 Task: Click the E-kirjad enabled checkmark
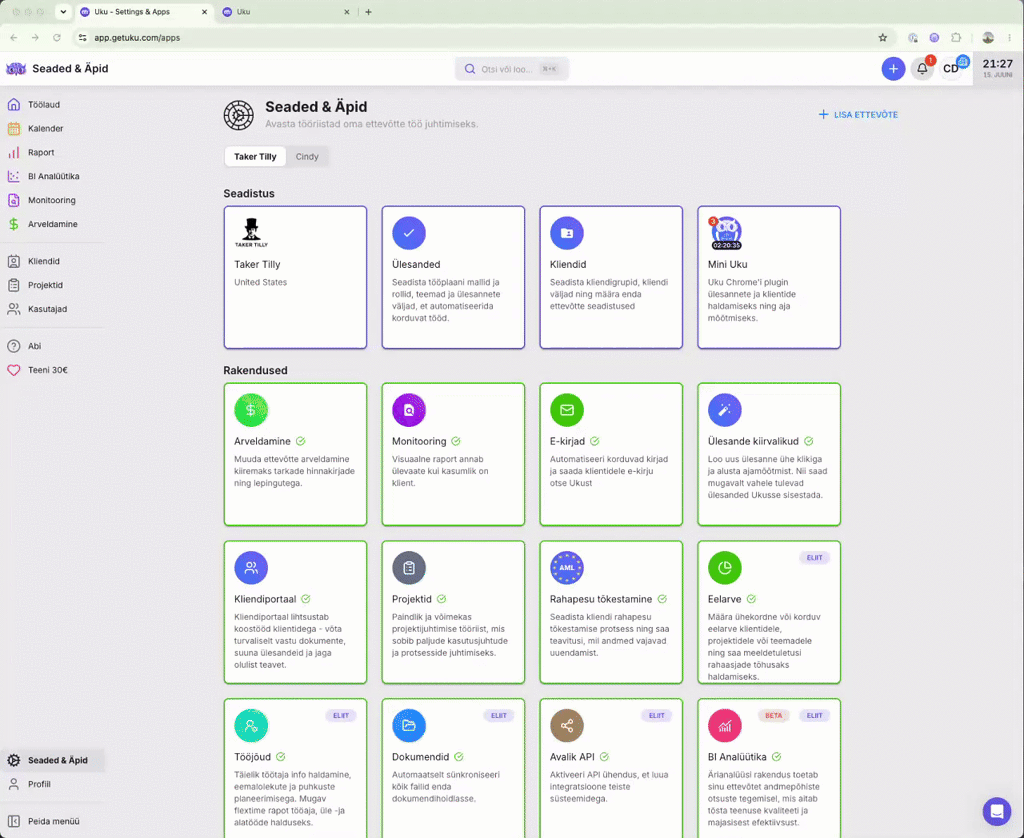click(594, 442)
